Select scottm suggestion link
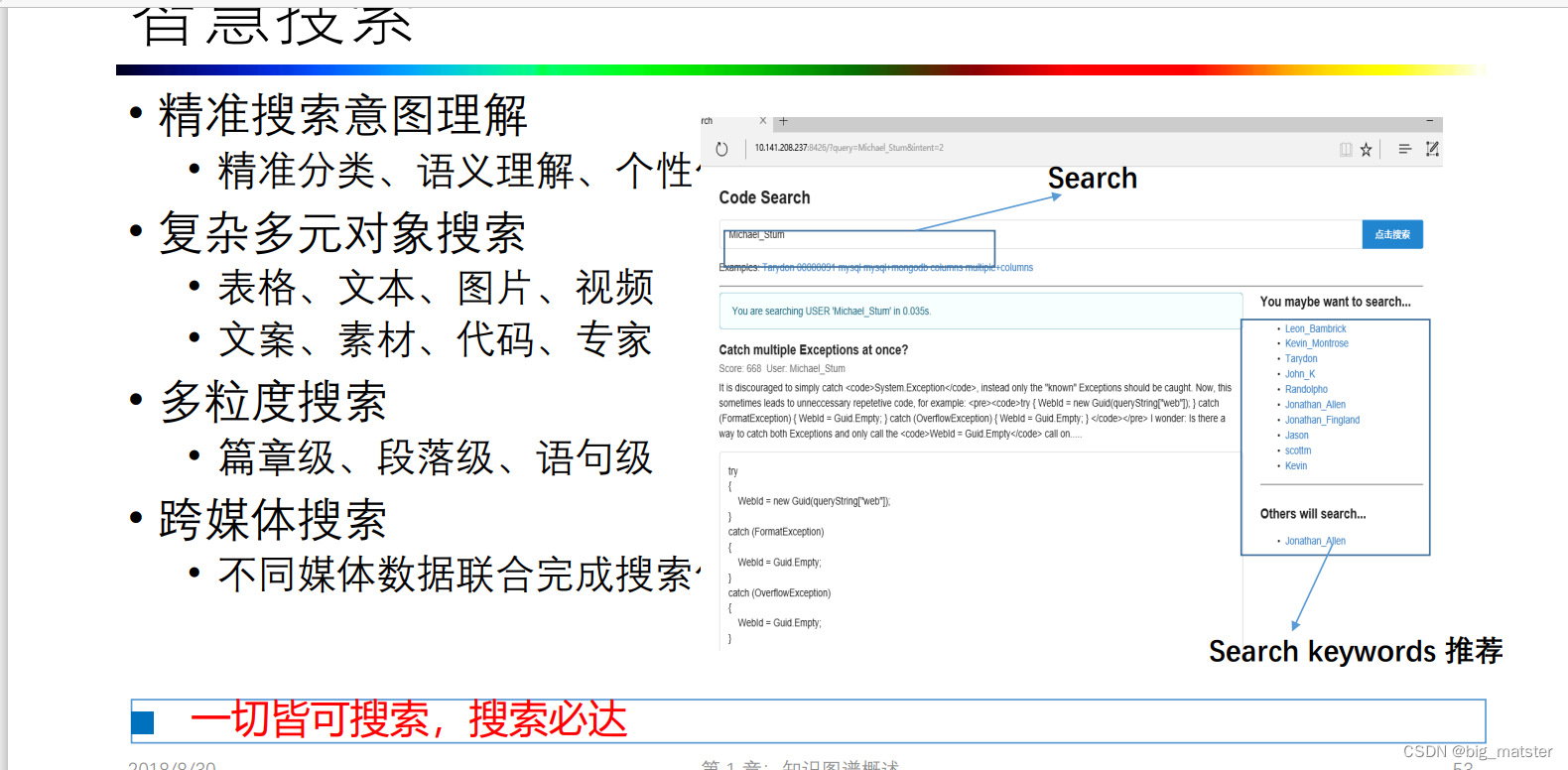1568x770 pixels. pos(1297,450)
